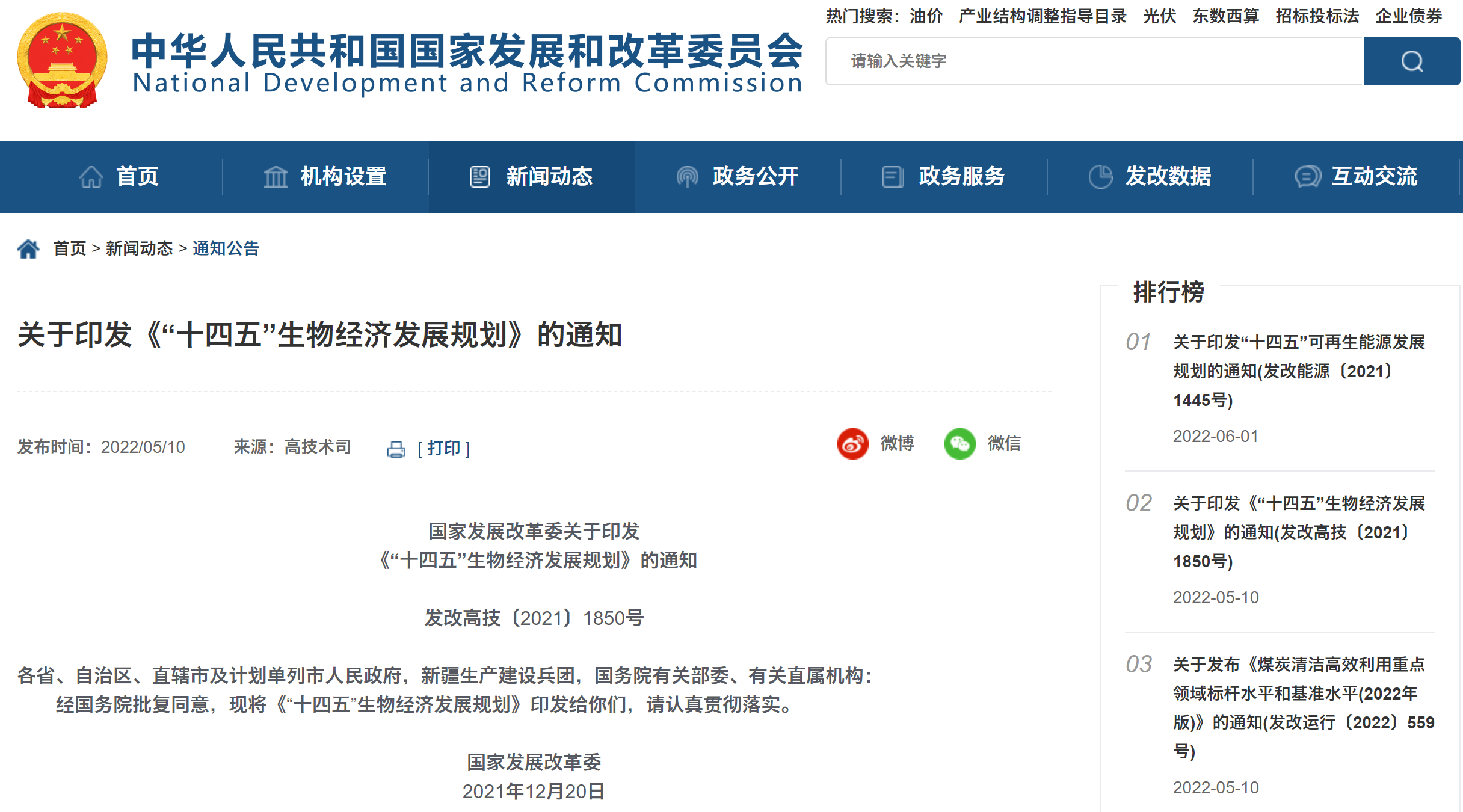Image resolution: width=1463 pixels, height=812 pixels.
Task: Select hot search term 招标投标法
Action: [1317, 16]
